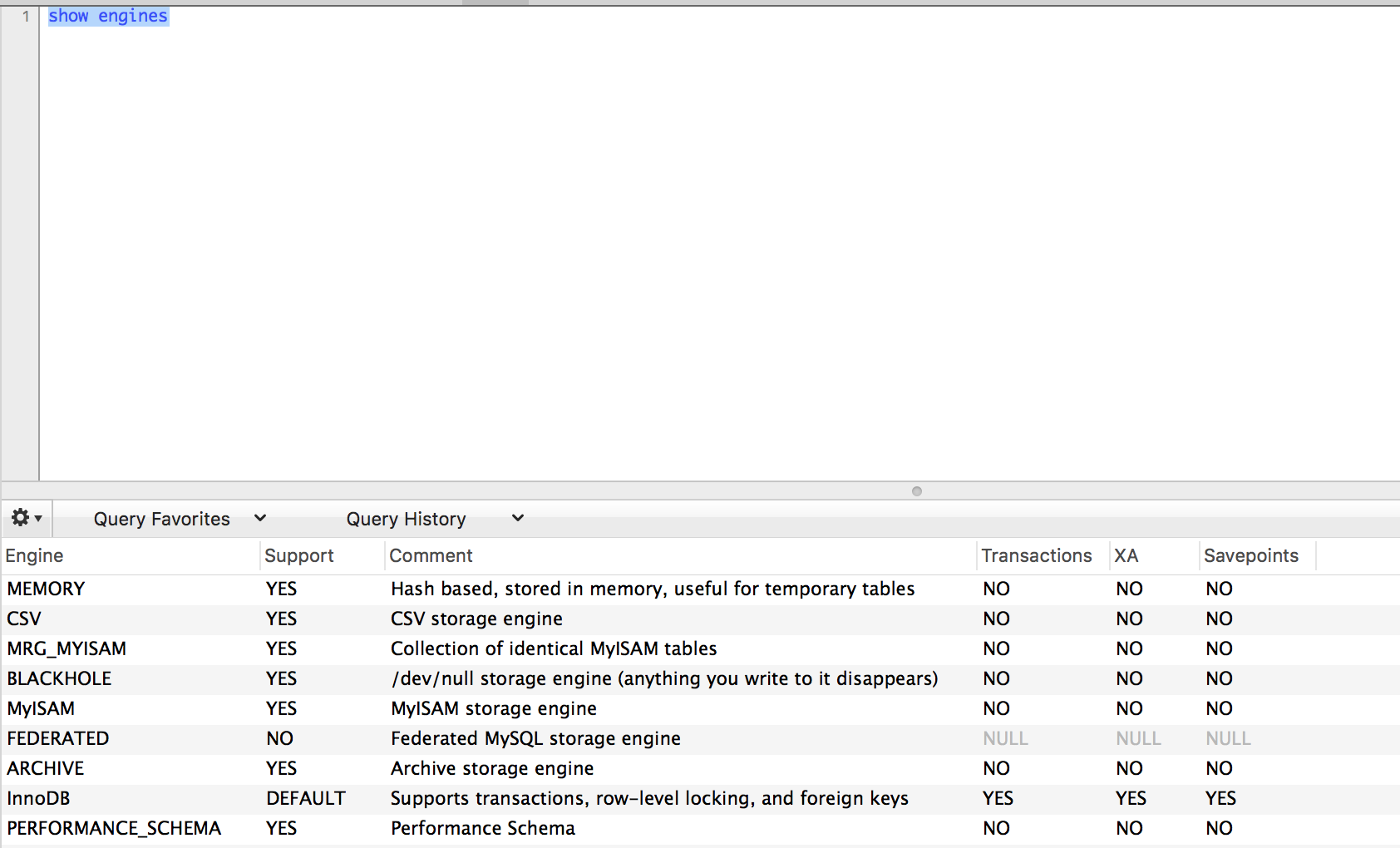Screen dimensions: 1400x848
Task: Expand the Query Favorites dropdown
Action: click(x=259, y=518)
